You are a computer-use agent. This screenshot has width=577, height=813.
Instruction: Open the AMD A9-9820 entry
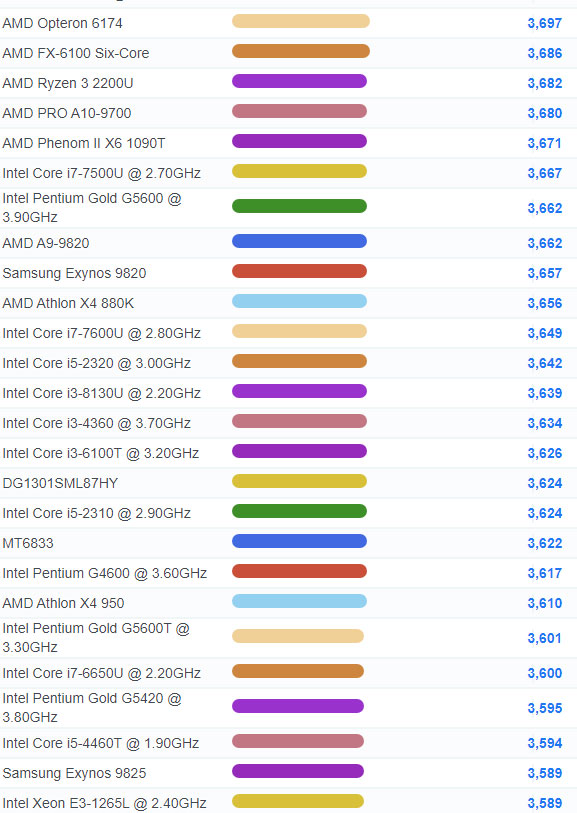[46, 244]
